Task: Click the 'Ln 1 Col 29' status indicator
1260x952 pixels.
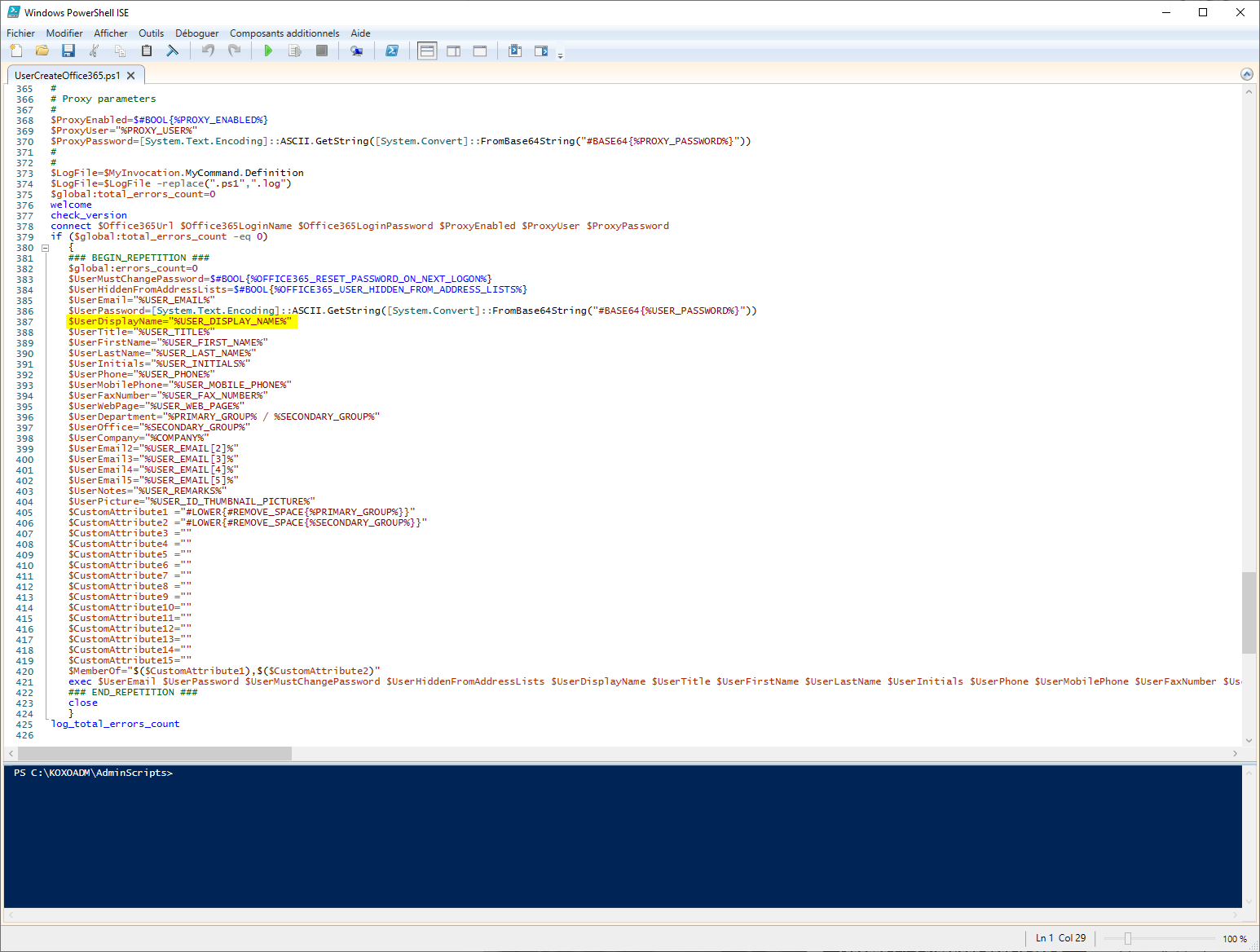Action: [x=1060, y=938]
